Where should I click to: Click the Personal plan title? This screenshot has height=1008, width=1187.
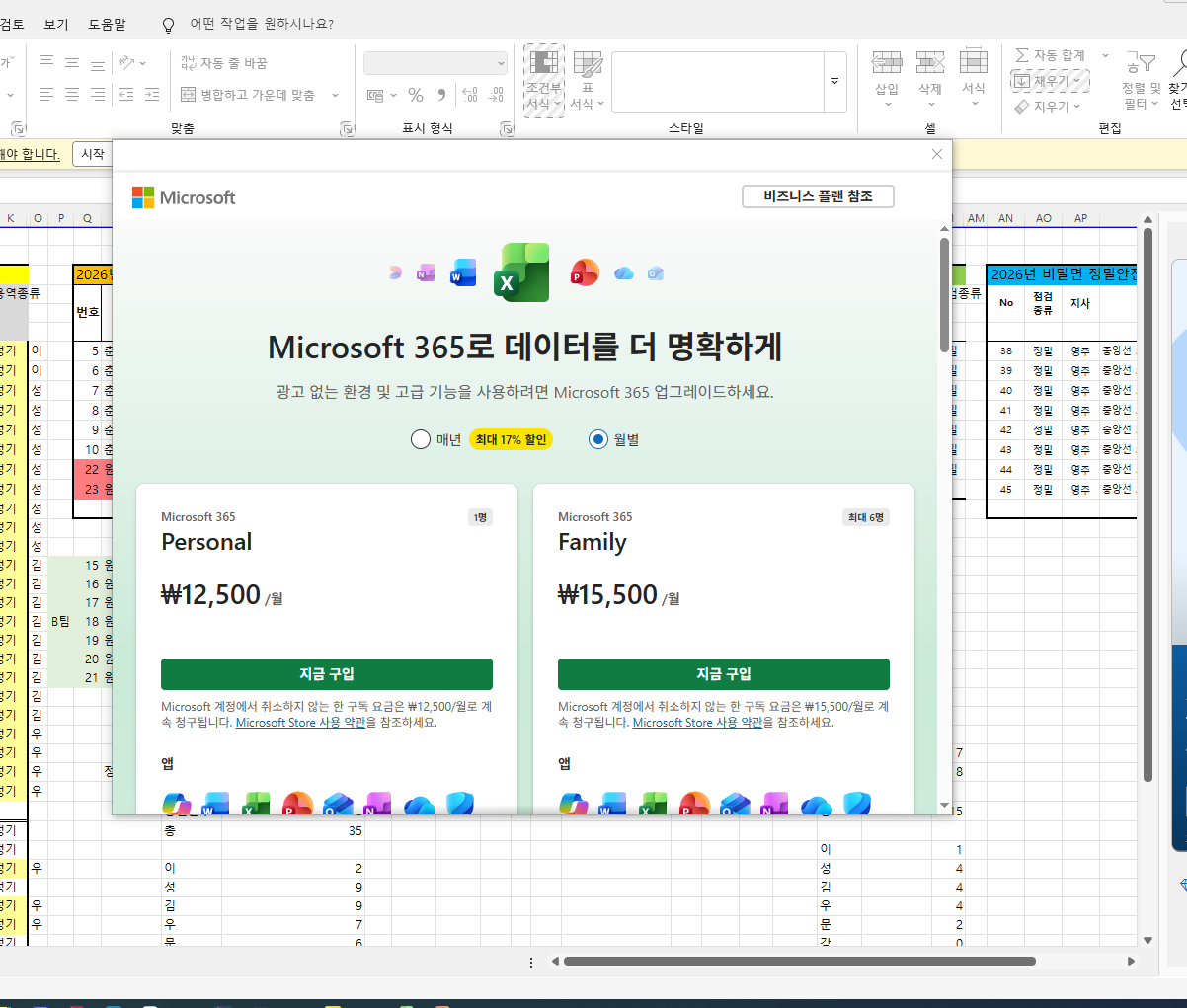point(206,542)
